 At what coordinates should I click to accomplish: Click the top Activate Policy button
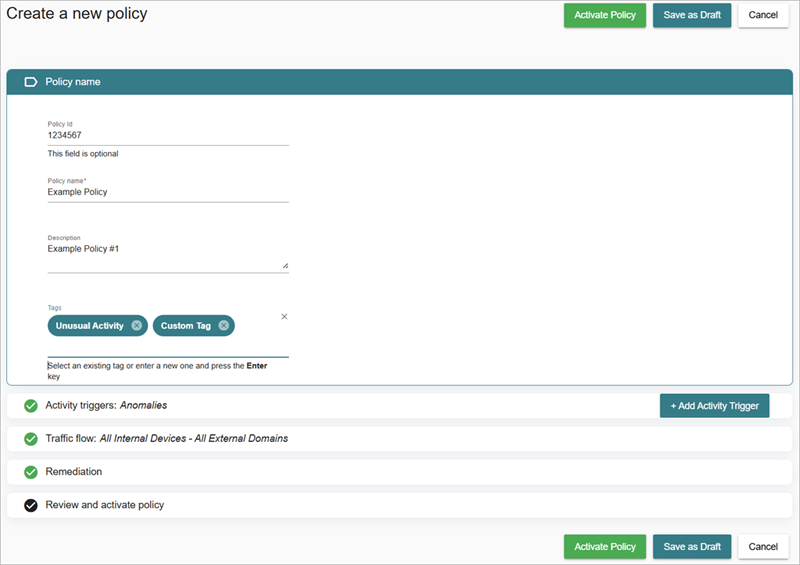(605, 15)
